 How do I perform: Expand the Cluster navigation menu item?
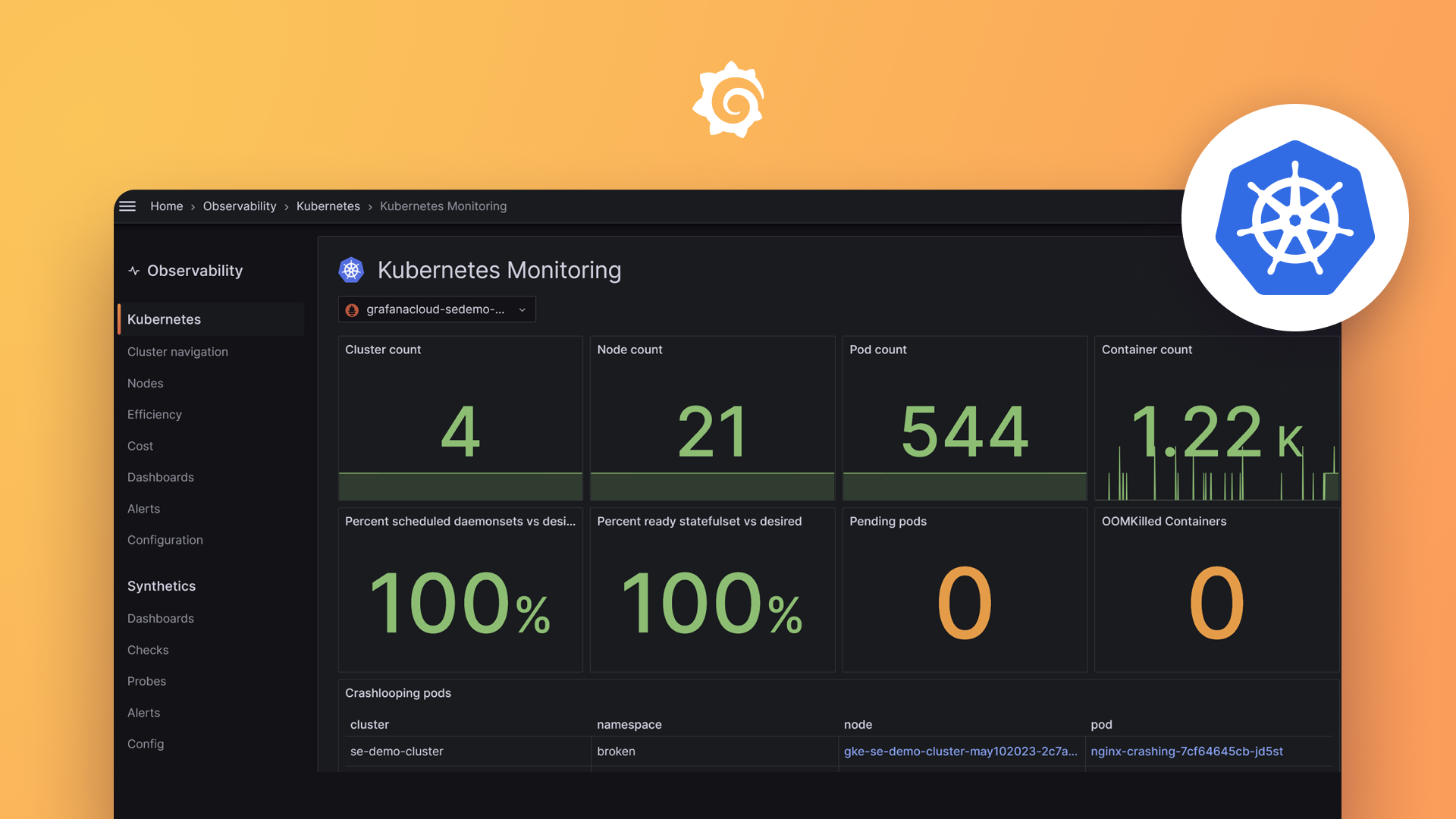point(178,351)
